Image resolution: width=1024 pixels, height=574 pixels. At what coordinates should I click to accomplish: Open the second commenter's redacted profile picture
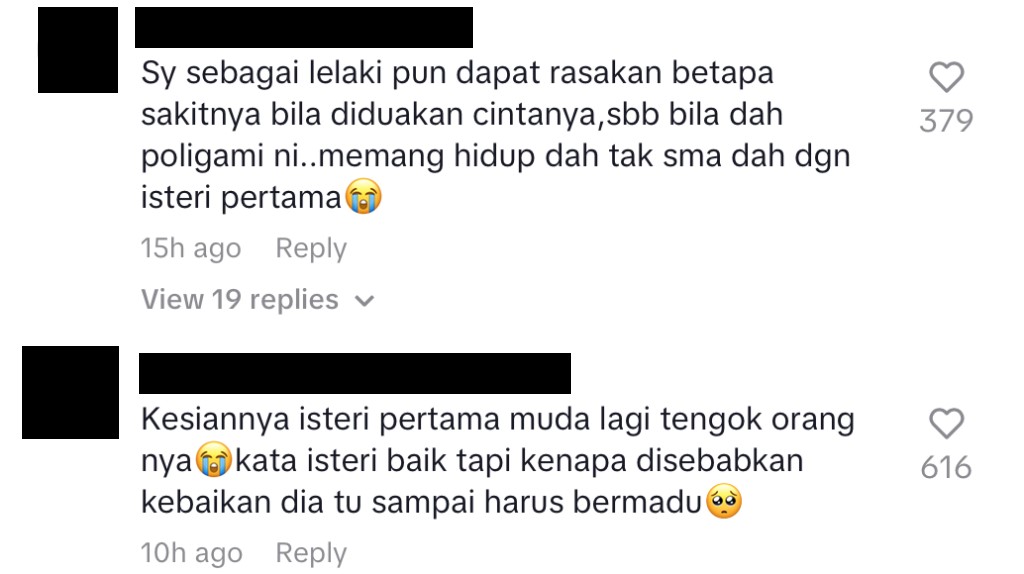pos(71,392)
